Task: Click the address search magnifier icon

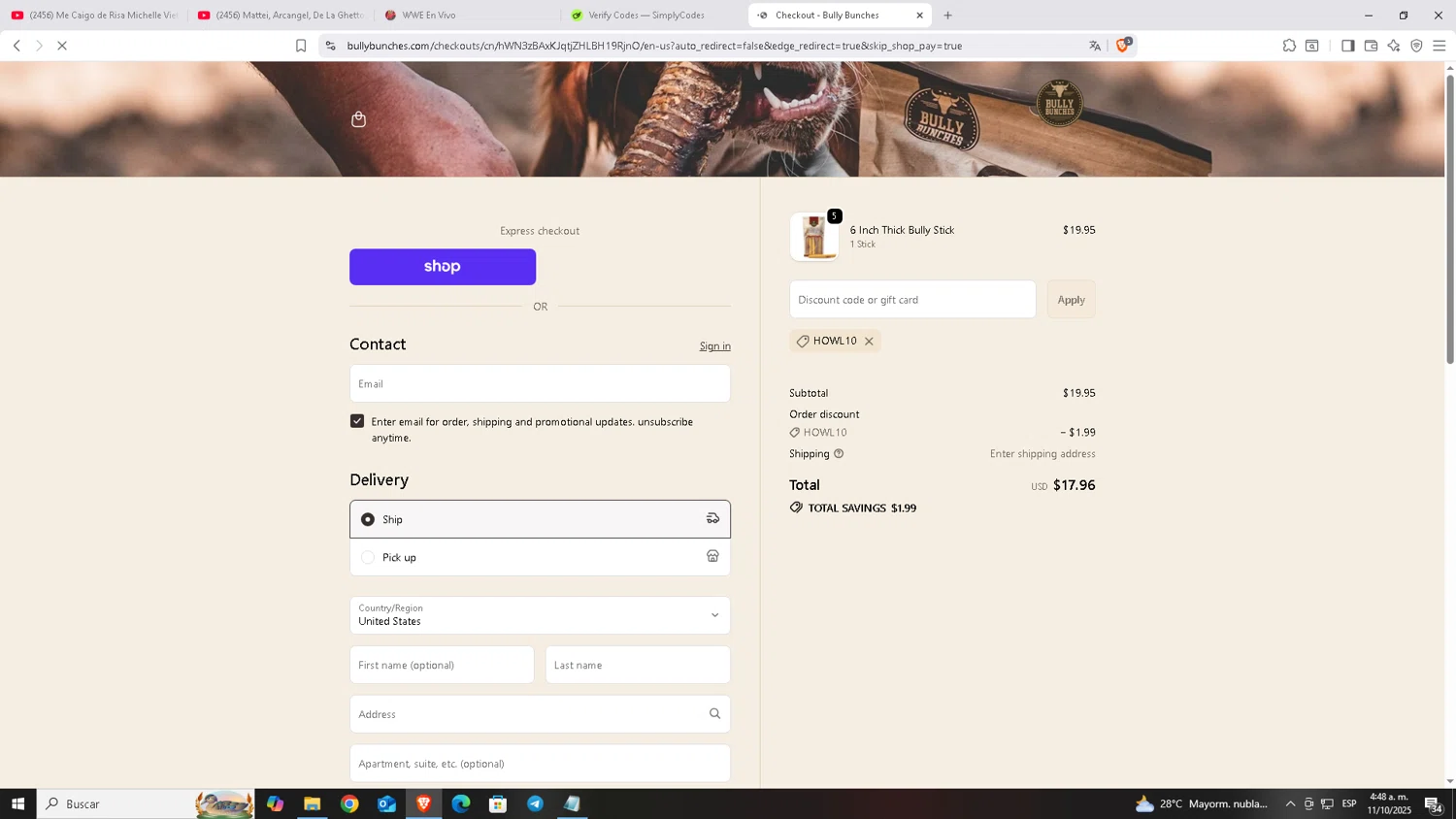Action: [714, 714]
